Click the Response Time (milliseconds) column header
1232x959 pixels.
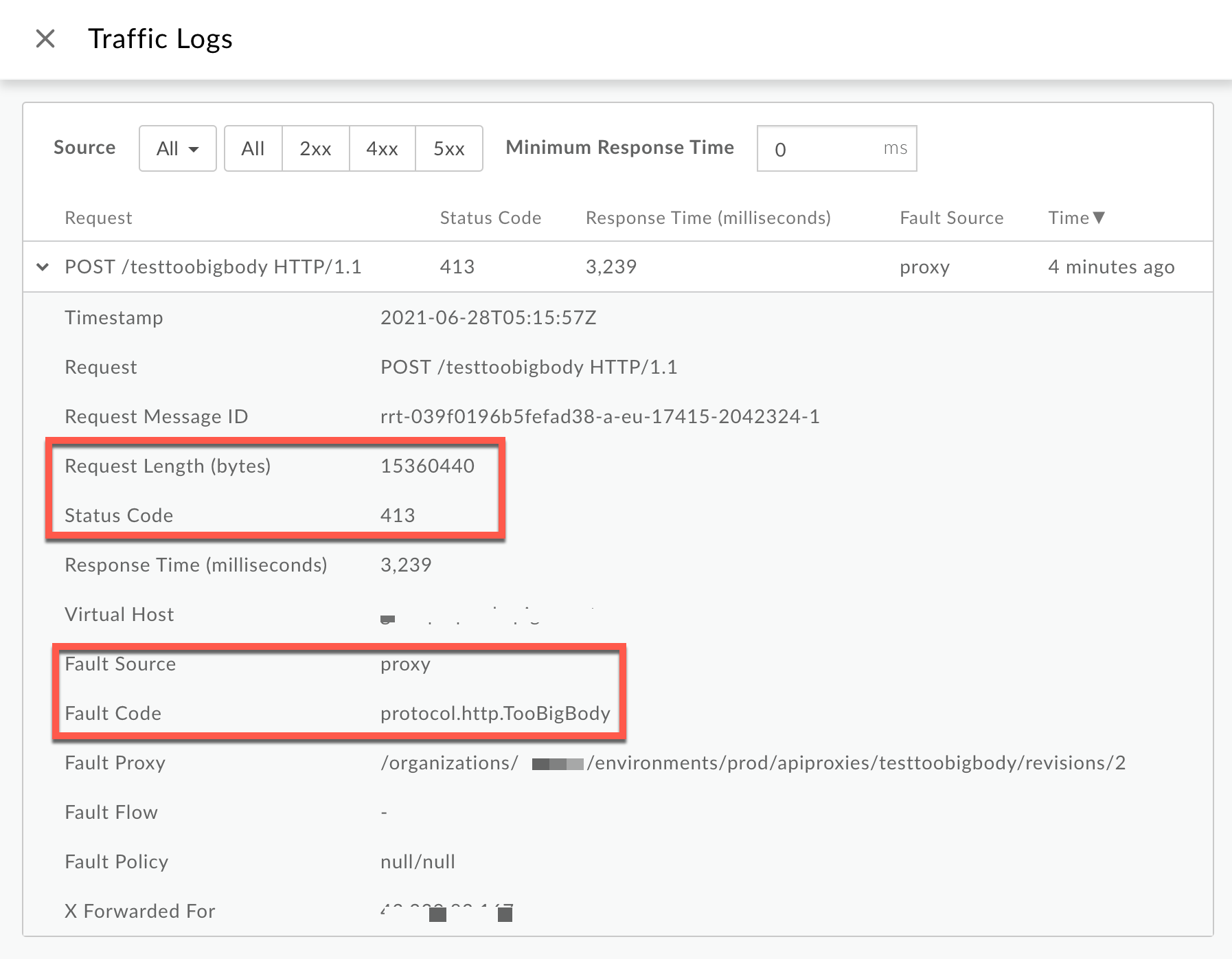[707, 218]
